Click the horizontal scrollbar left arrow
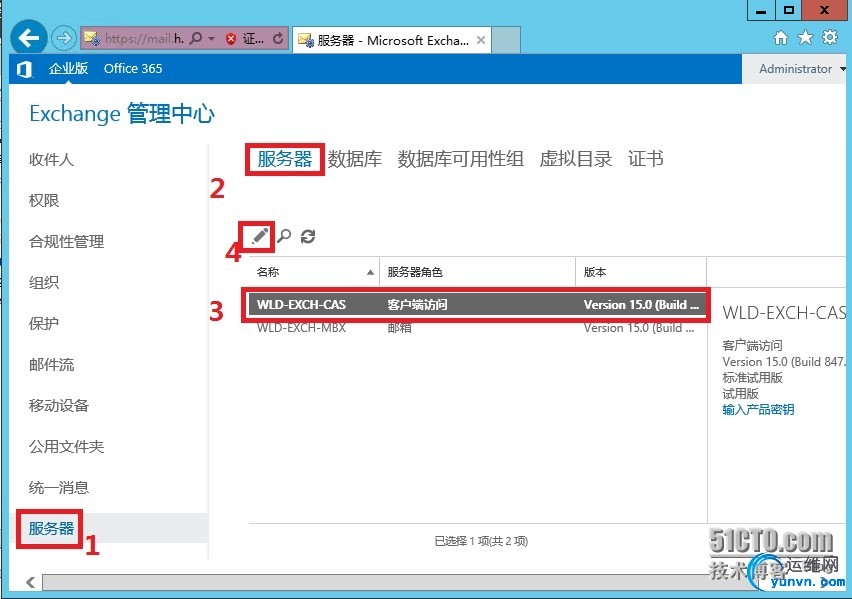 pyautogui.click(x=30, y=582)
